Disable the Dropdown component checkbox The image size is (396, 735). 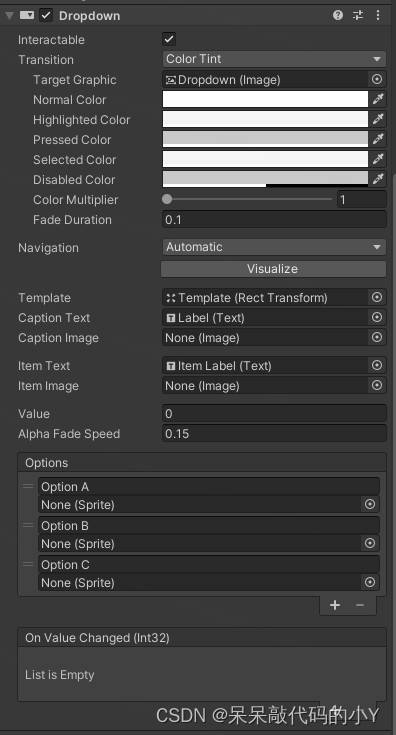click(46, 15)
